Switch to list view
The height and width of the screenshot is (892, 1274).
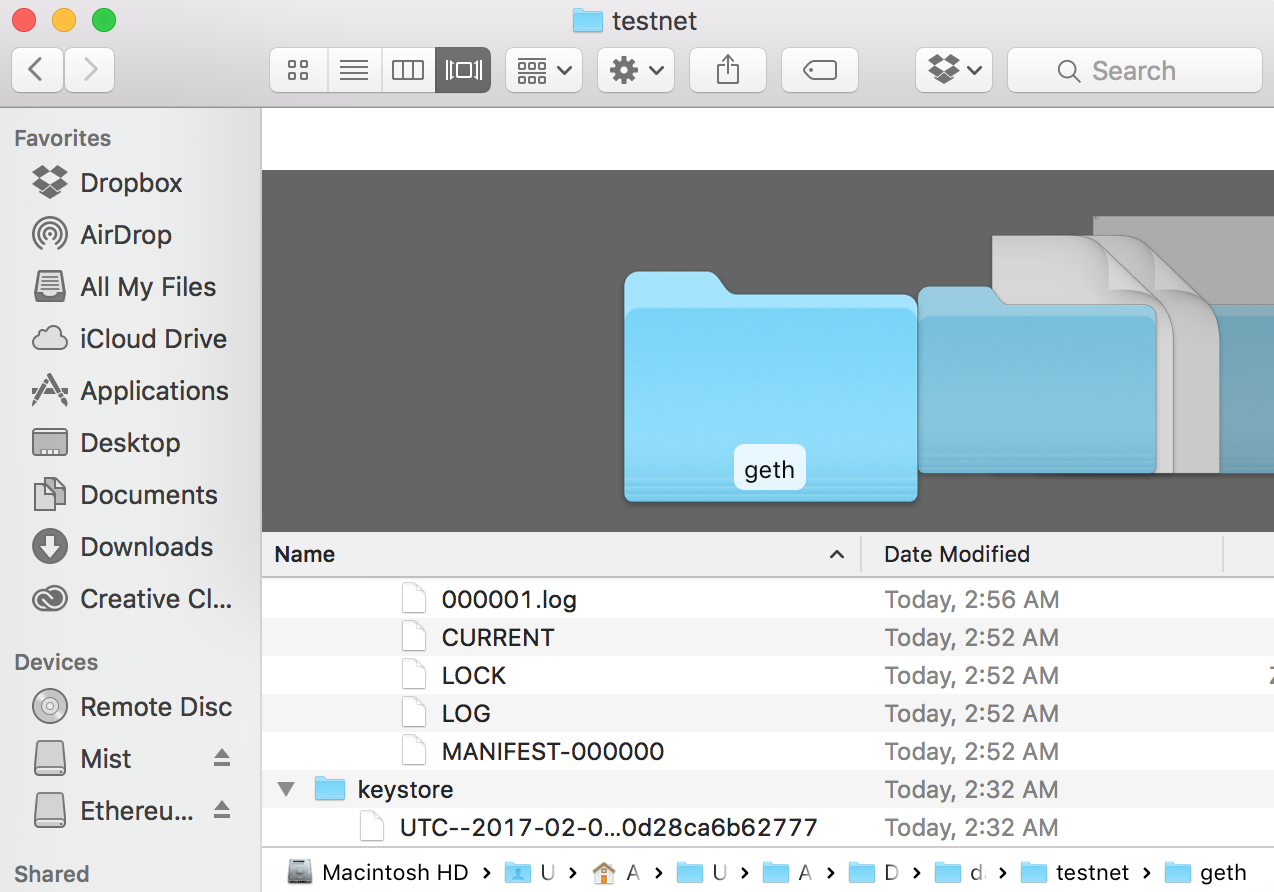[354, 70]
